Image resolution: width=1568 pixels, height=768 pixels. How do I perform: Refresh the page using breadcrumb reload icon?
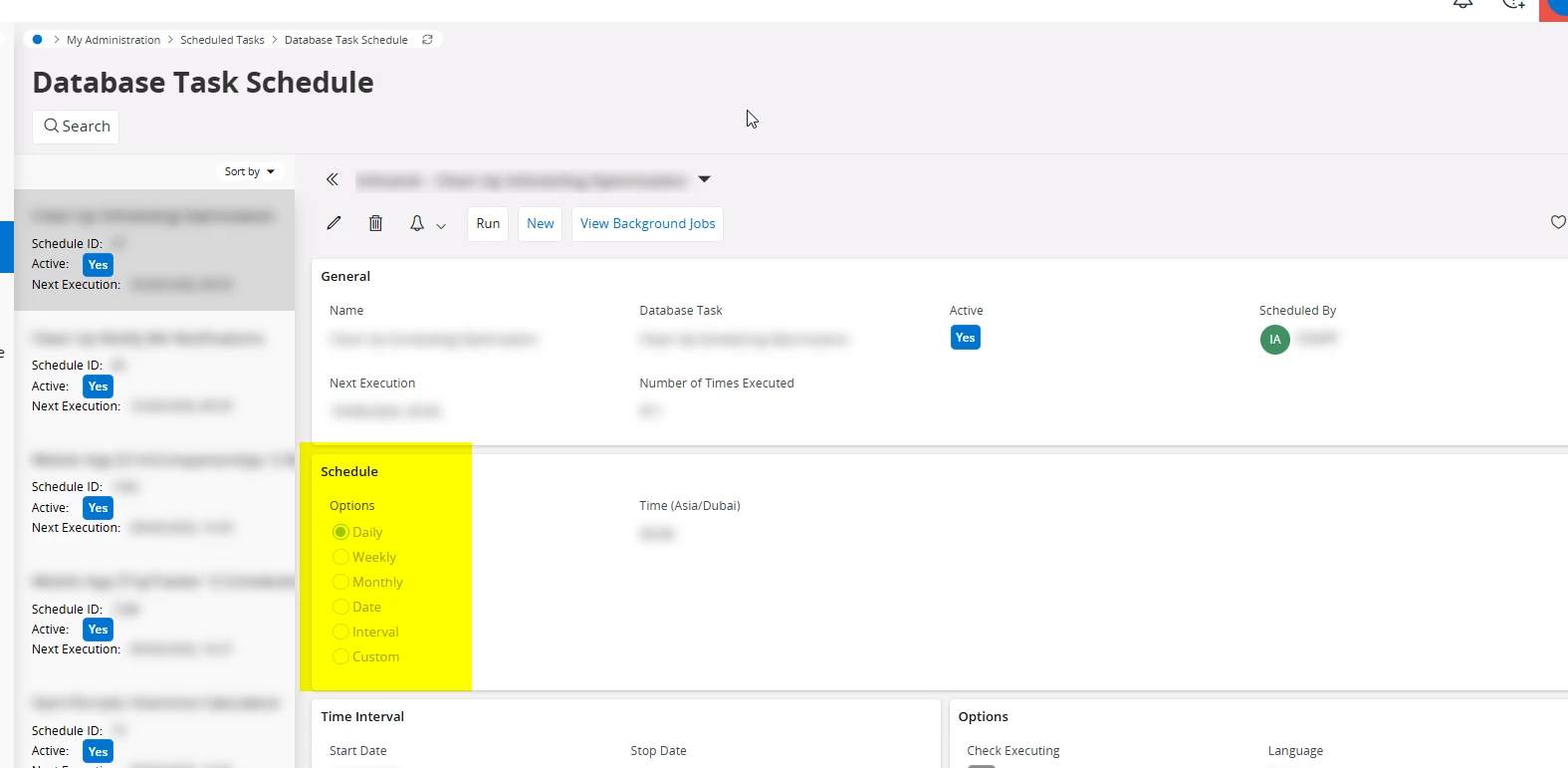click(x=427, y=40)
